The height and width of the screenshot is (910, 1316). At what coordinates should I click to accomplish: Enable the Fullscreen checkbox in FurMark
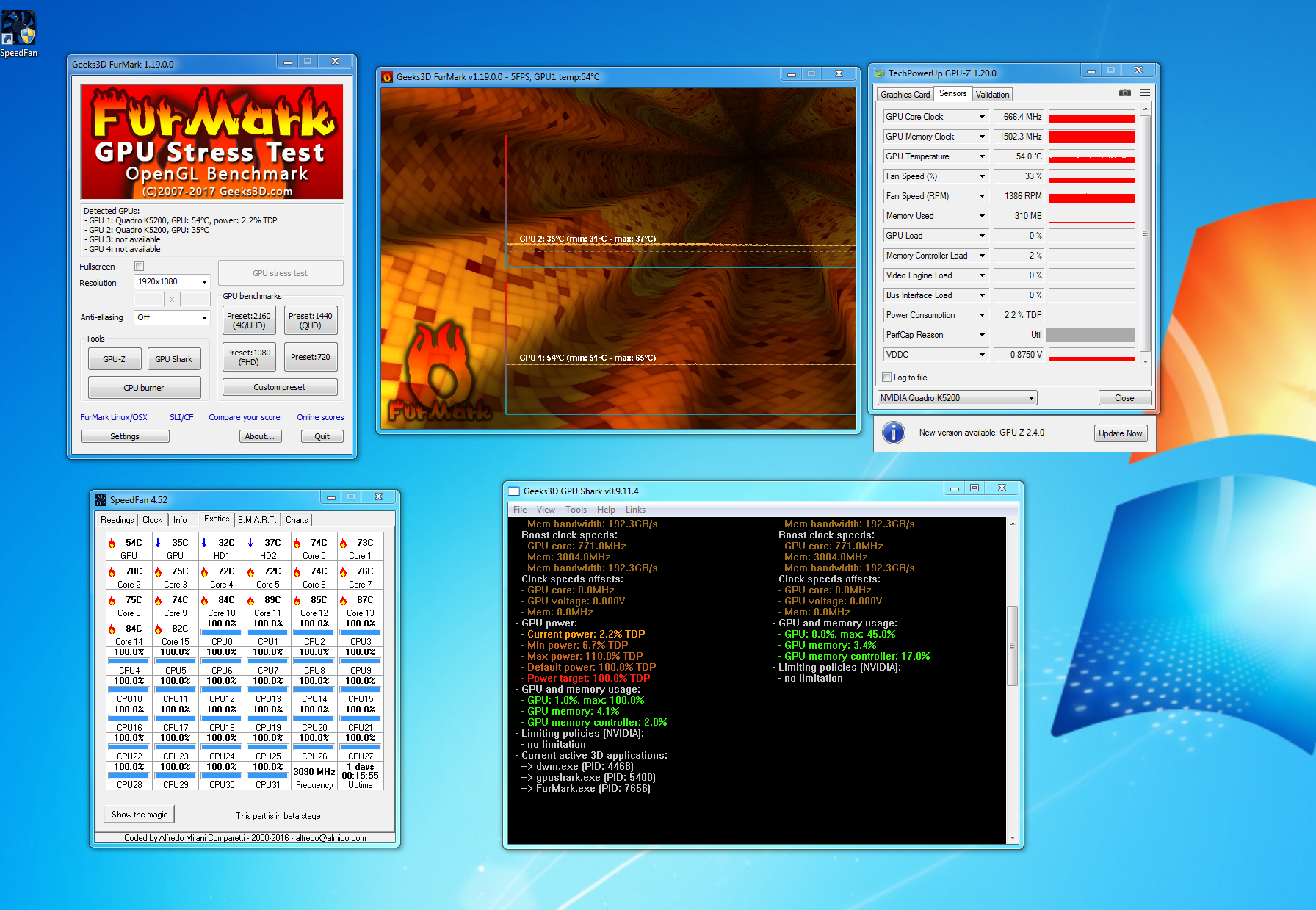click(x=140, y=267)
